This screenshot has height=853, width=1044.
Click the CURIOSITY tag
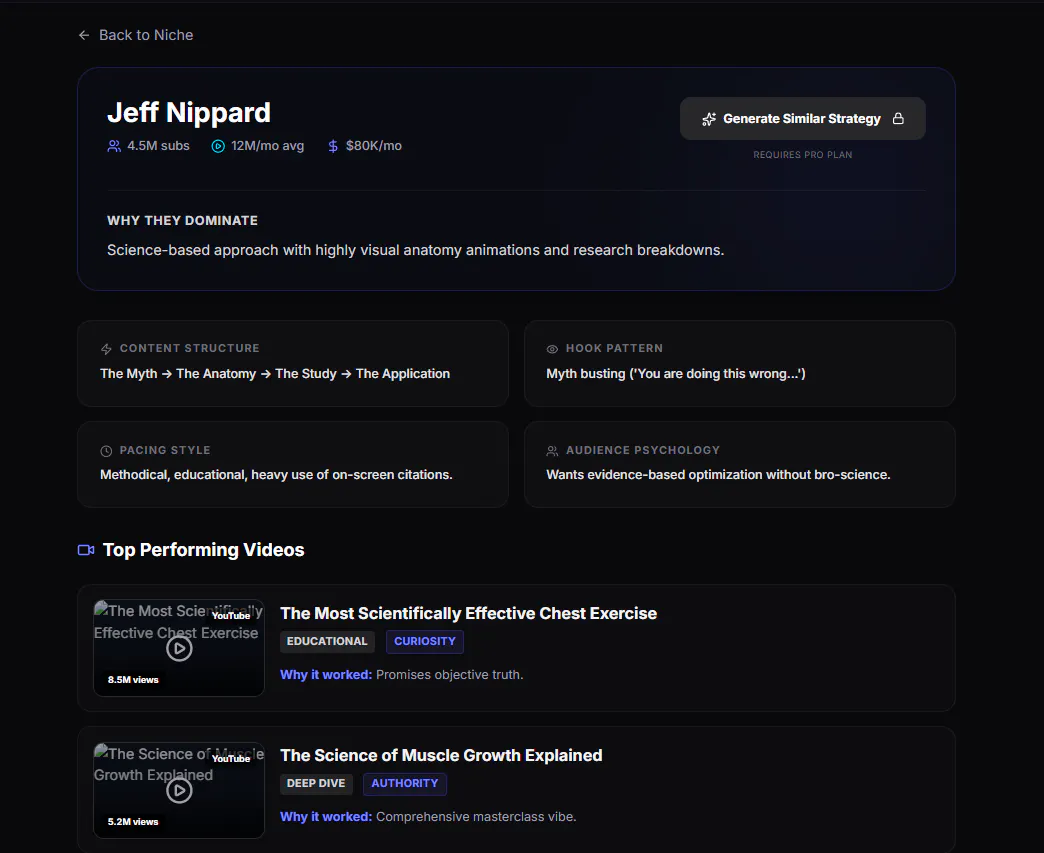coord(425,641)
